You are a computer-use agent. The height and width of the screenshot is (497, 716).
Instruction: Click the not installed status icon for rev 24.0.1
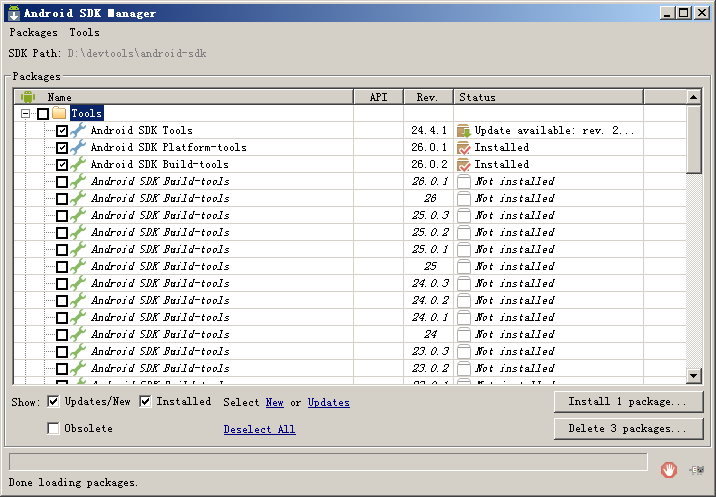[463, 317]
